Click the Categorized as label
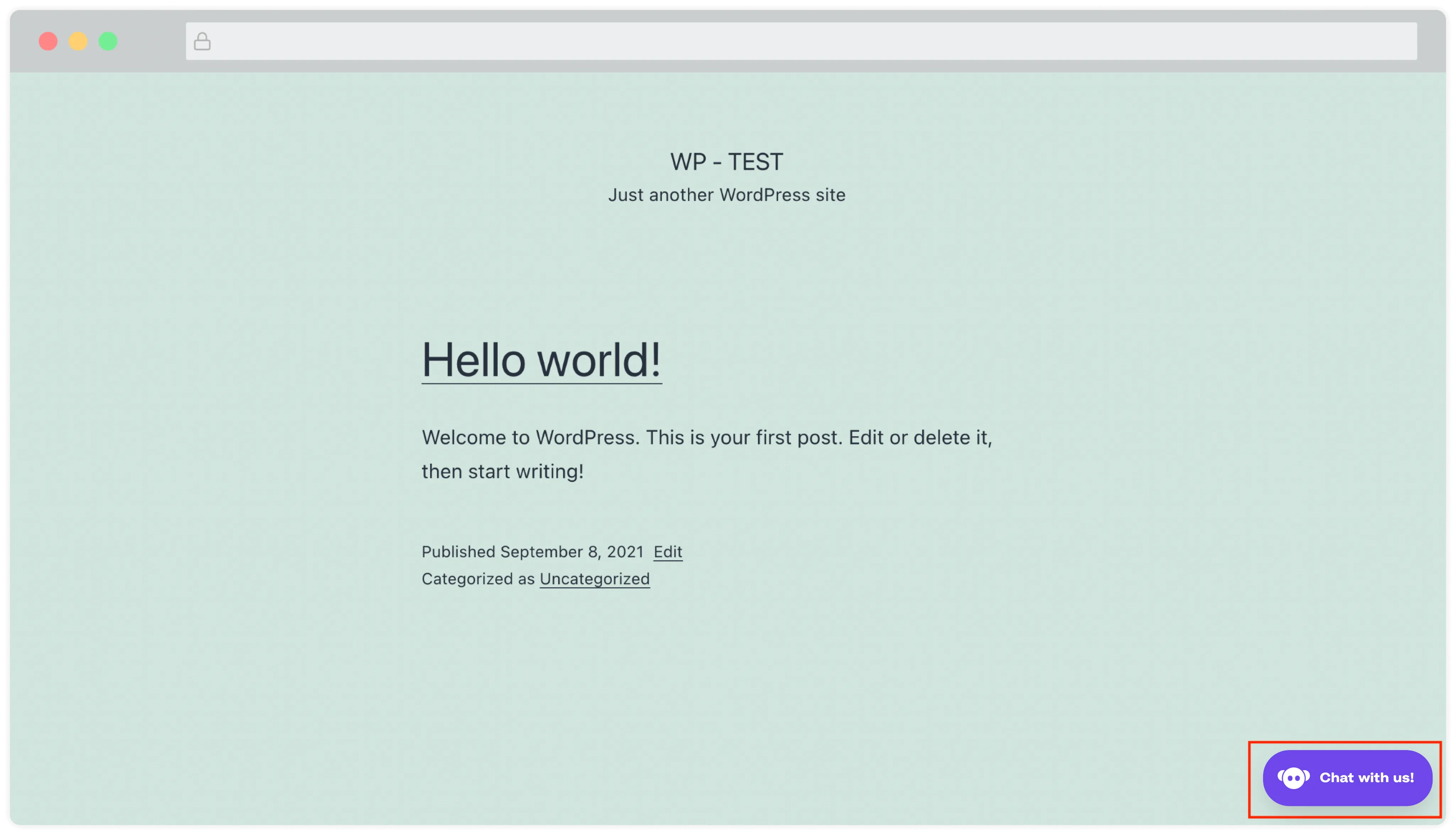This screenshot has height=835, width=1456. click(478, 579)
